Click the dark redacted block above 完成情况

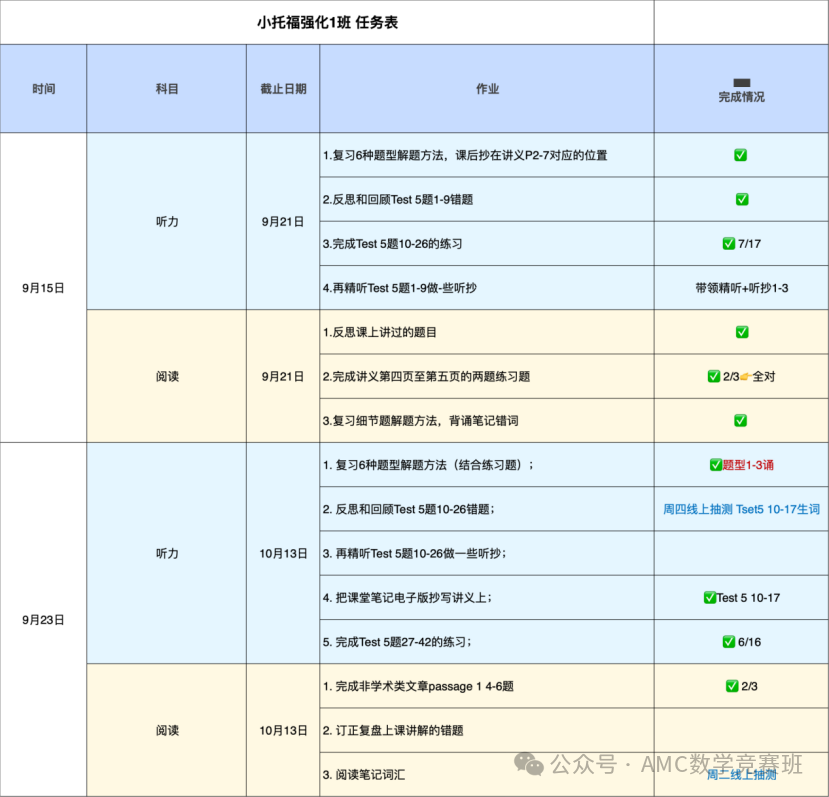(742, 83)
